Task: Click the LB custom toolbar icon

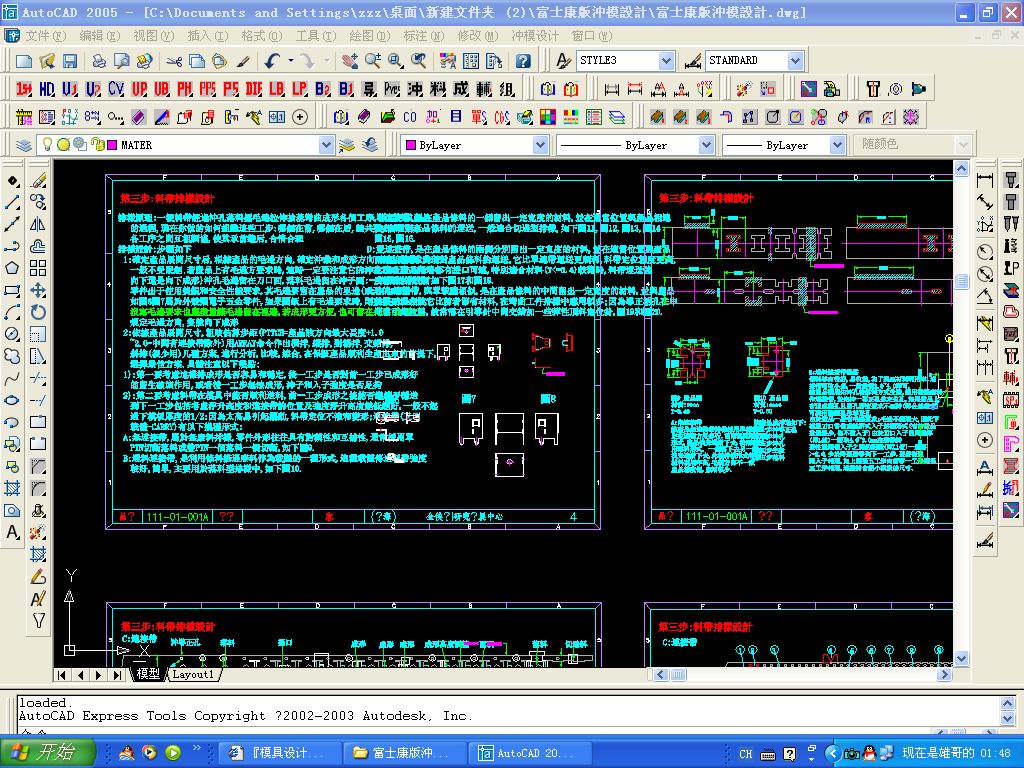Action: [x=276, y=89]
